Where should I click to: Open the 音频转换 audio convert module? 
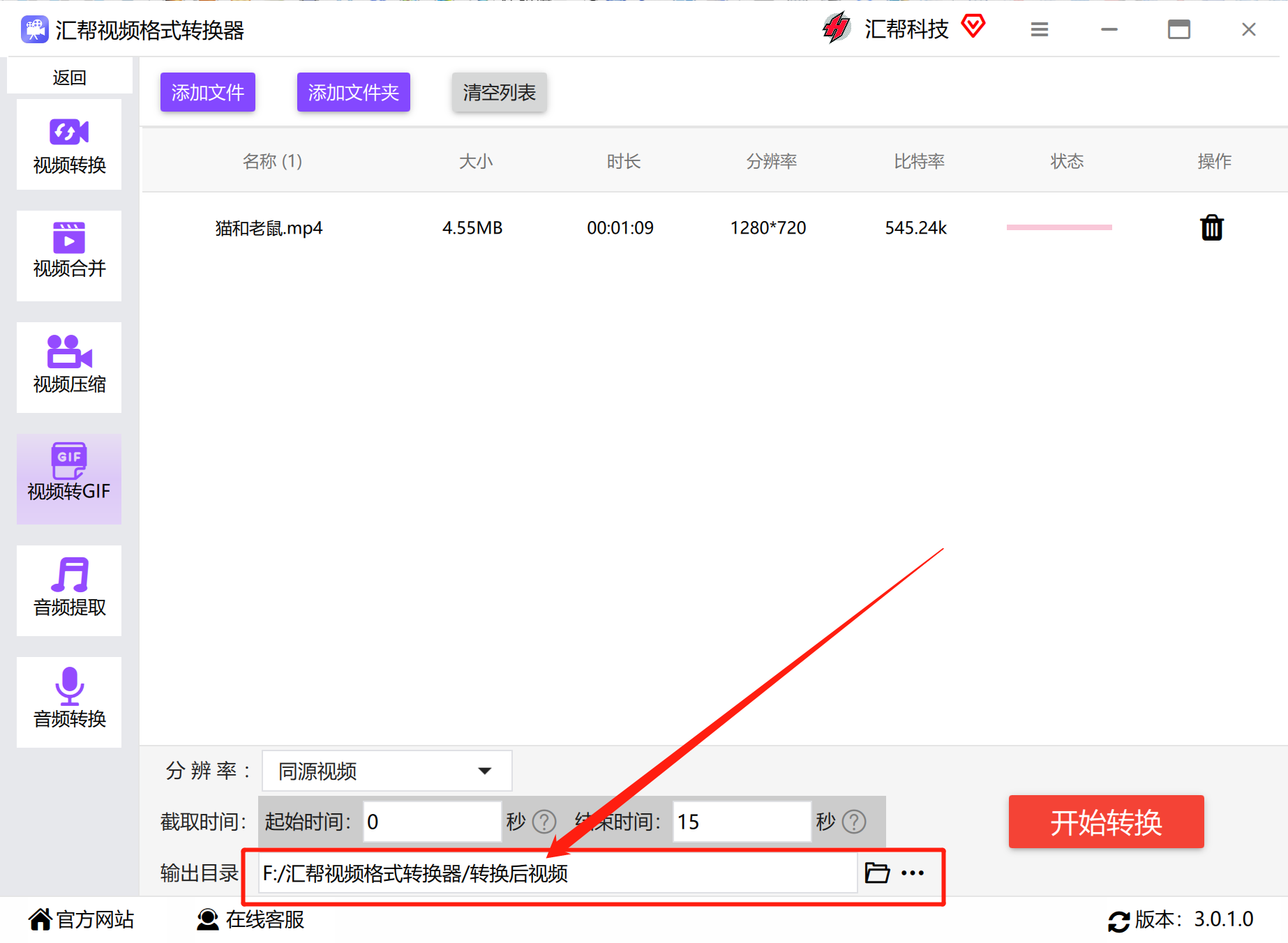point(69,702)
